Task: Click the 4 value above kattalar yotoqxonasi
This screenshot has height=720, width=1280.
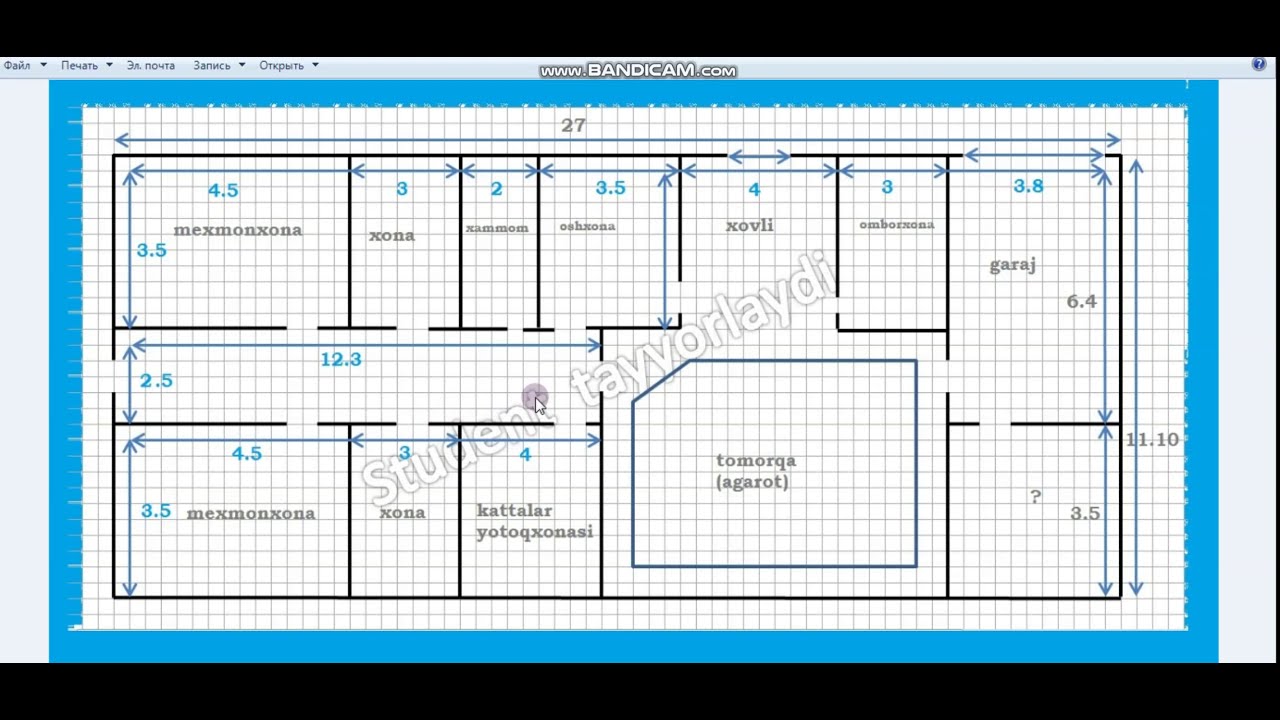Action: (525, 454)
